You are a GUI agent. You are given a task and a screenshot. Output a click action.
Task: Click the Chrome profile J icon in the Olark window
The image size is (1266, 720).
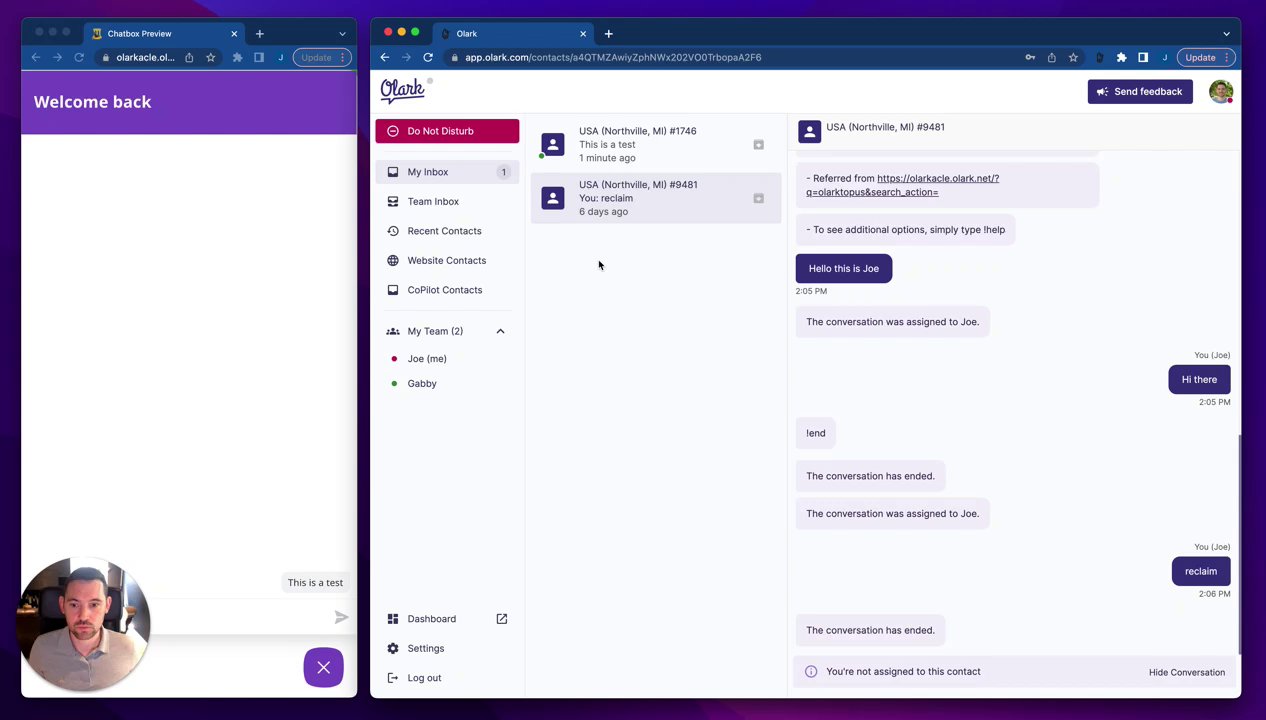click(x=1165, y=57)
